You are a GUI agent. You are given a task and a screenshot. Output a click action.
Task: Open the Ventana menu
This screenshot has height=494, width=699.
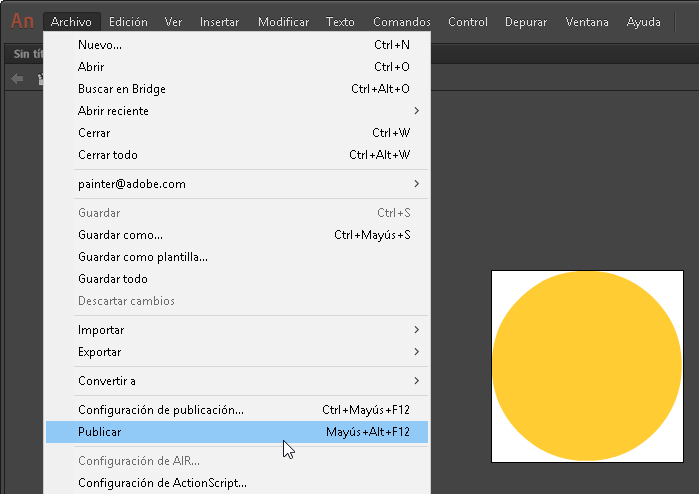[x=587, y=22]
